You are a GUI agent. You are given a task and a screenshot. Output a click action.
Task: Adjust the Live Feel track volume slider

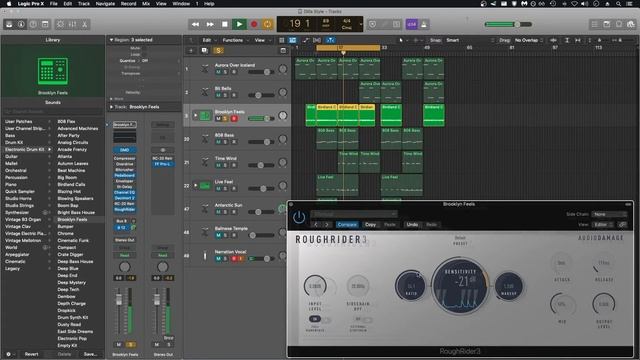pyautogui.click(x=261, y=189)
